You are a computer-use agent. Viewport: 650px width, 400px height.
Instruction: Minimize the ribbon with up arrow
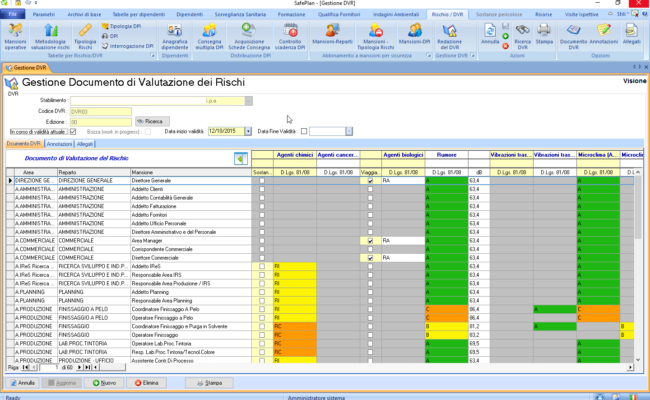[x=610, y=14]
